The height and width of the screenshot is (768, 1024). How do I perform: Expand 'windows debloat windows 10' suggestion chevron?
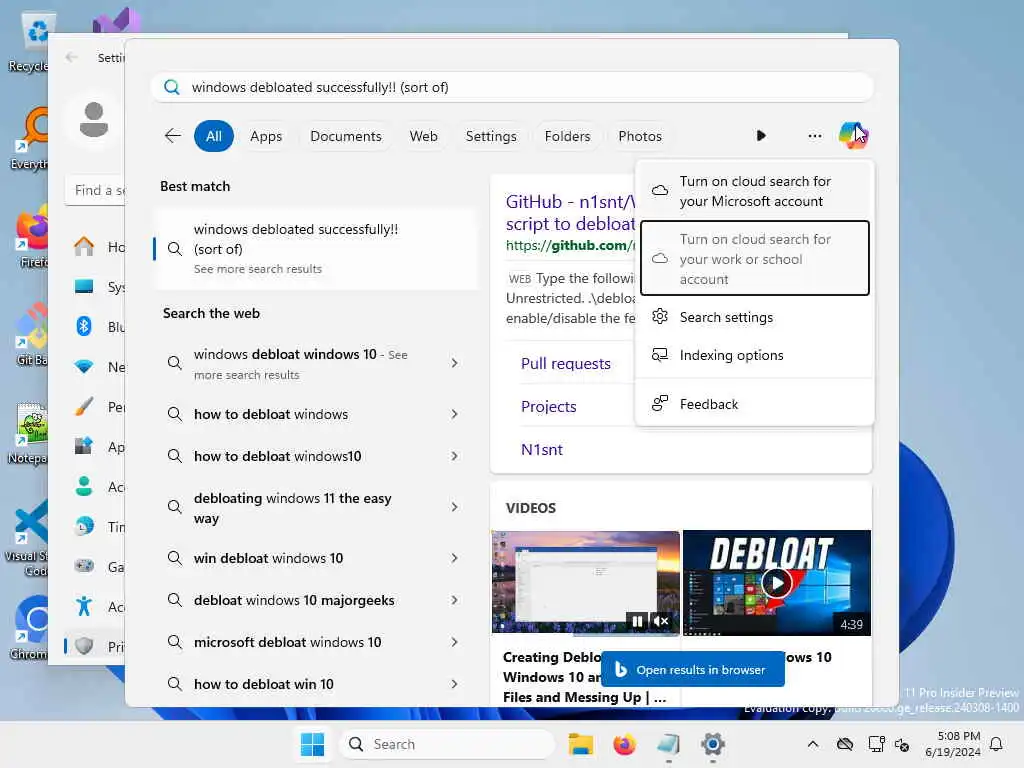coord(455,363)
